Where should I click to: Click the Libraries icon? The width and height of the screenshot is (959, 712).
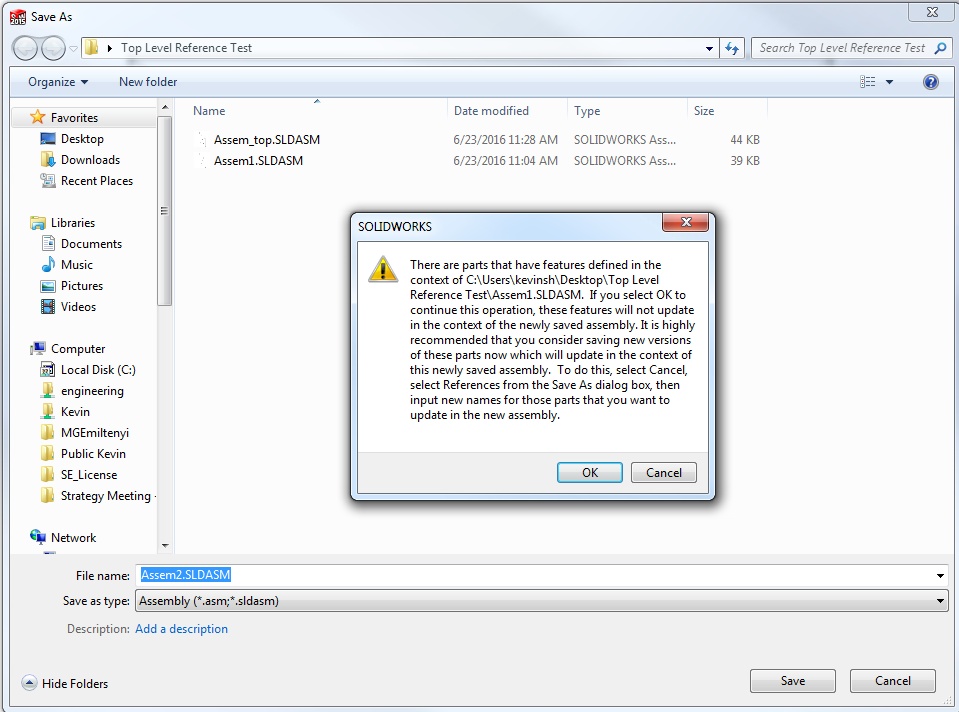38,223
